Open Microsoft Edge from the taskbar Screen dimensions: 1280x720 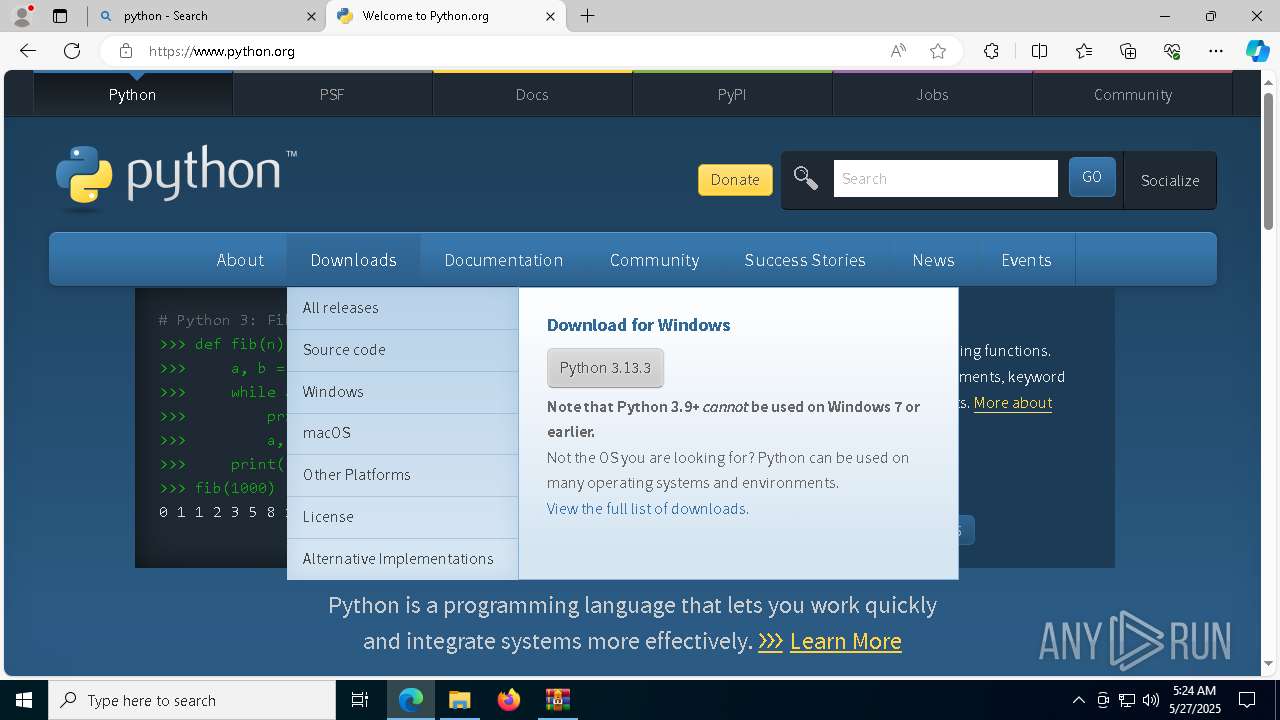[x=411, y=700]
